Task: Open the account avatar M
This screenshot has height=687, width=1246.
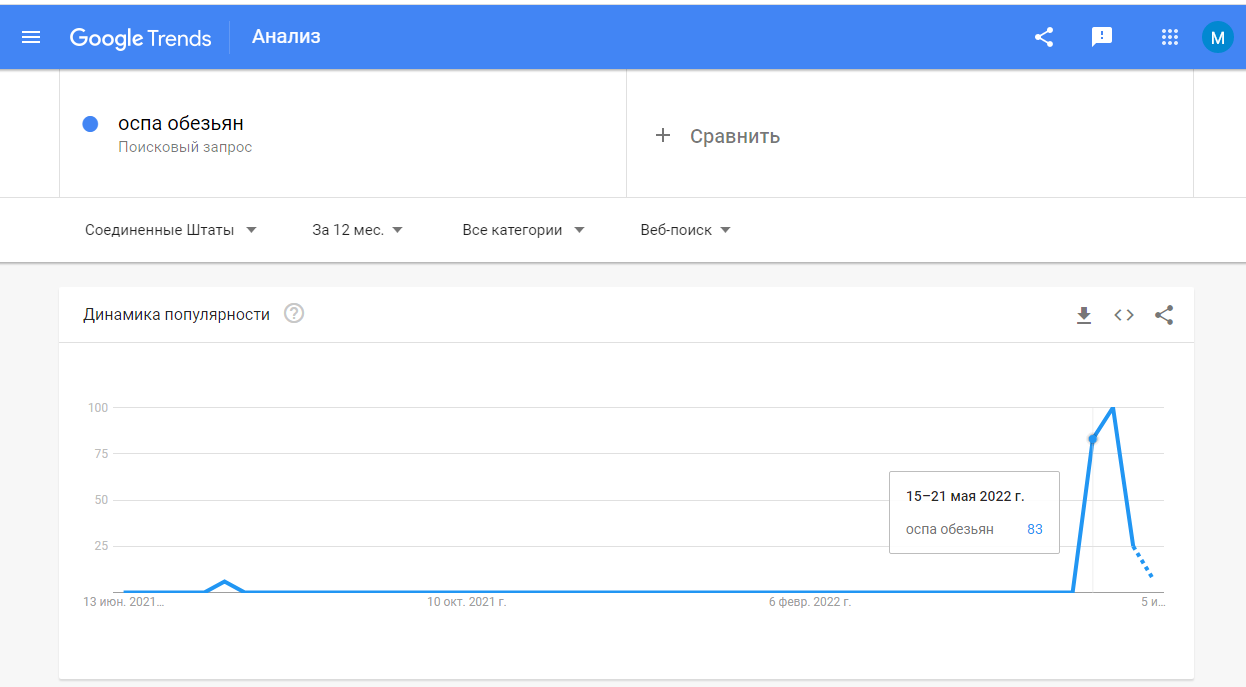Action: pyautogui.click(x=1217, y=38)
